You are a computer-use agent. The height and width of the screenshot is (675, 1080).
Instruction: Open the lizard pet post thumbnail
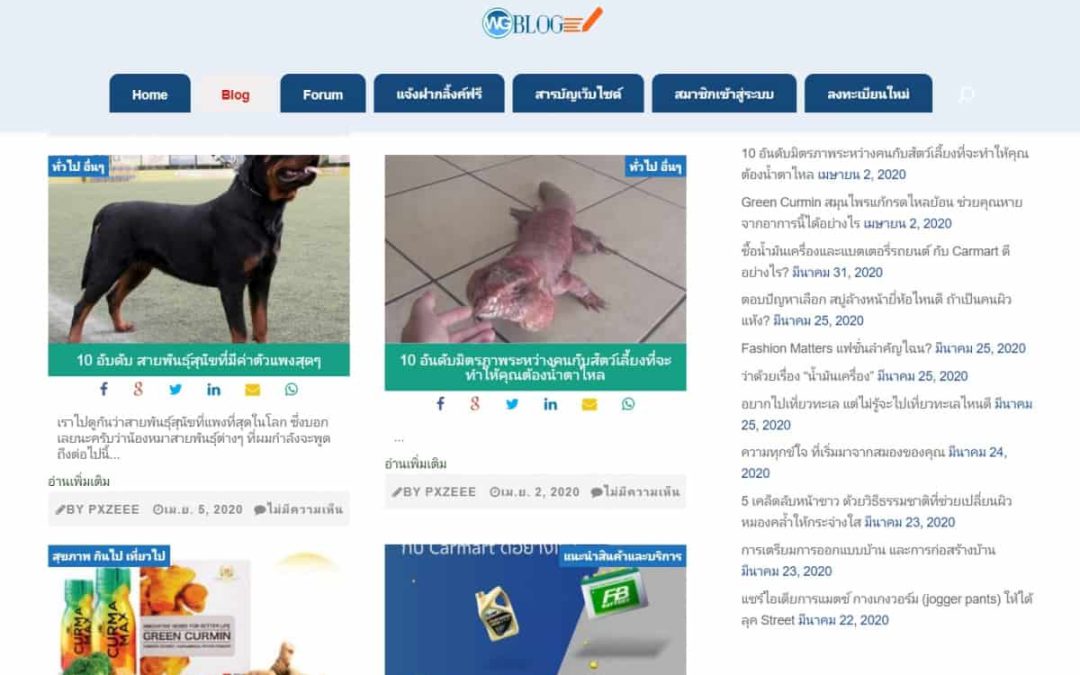point(535,249)
